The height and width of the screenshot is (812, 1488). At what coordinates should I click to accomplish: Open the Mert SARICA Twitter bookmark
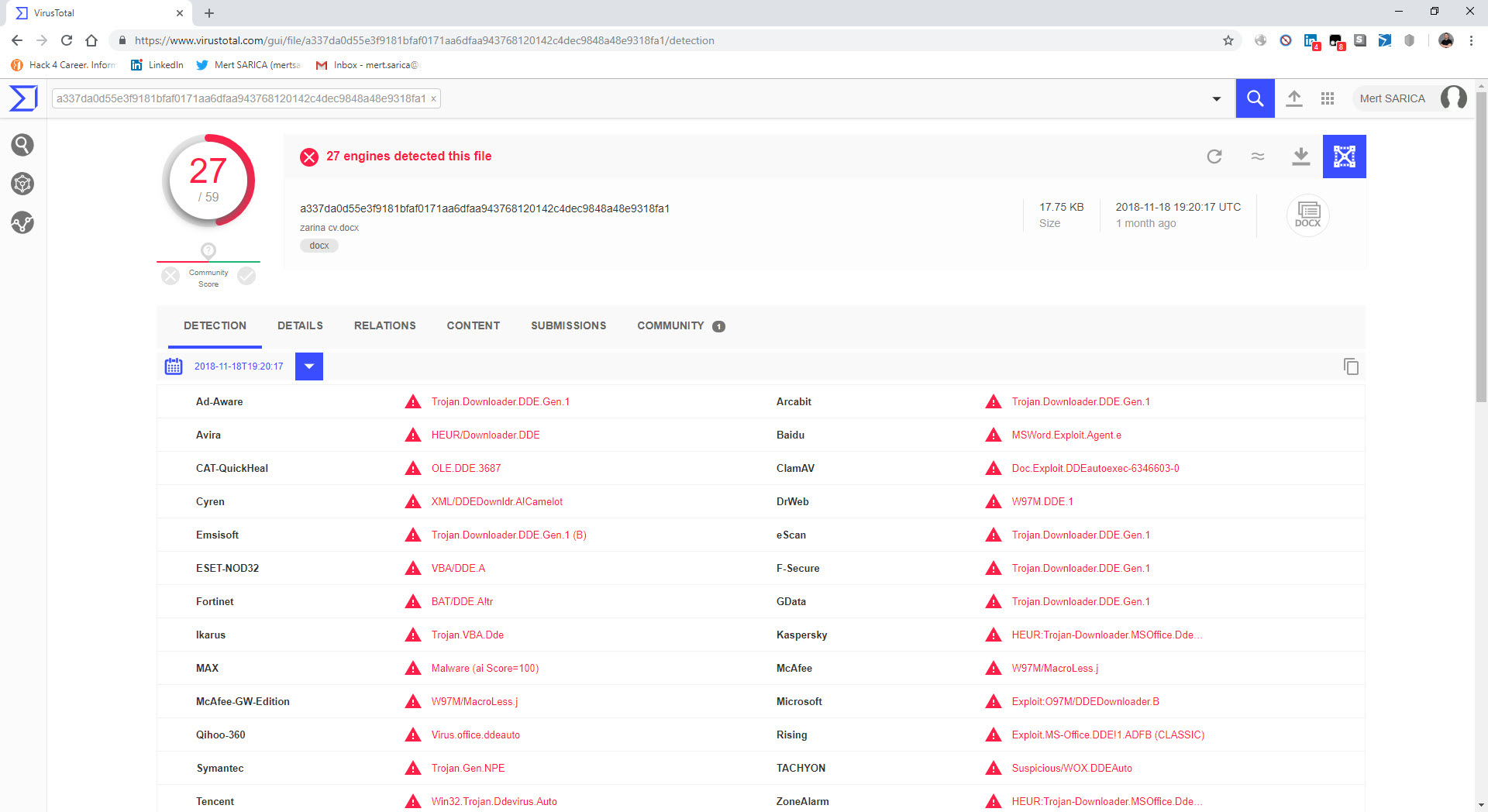(248, 65)
